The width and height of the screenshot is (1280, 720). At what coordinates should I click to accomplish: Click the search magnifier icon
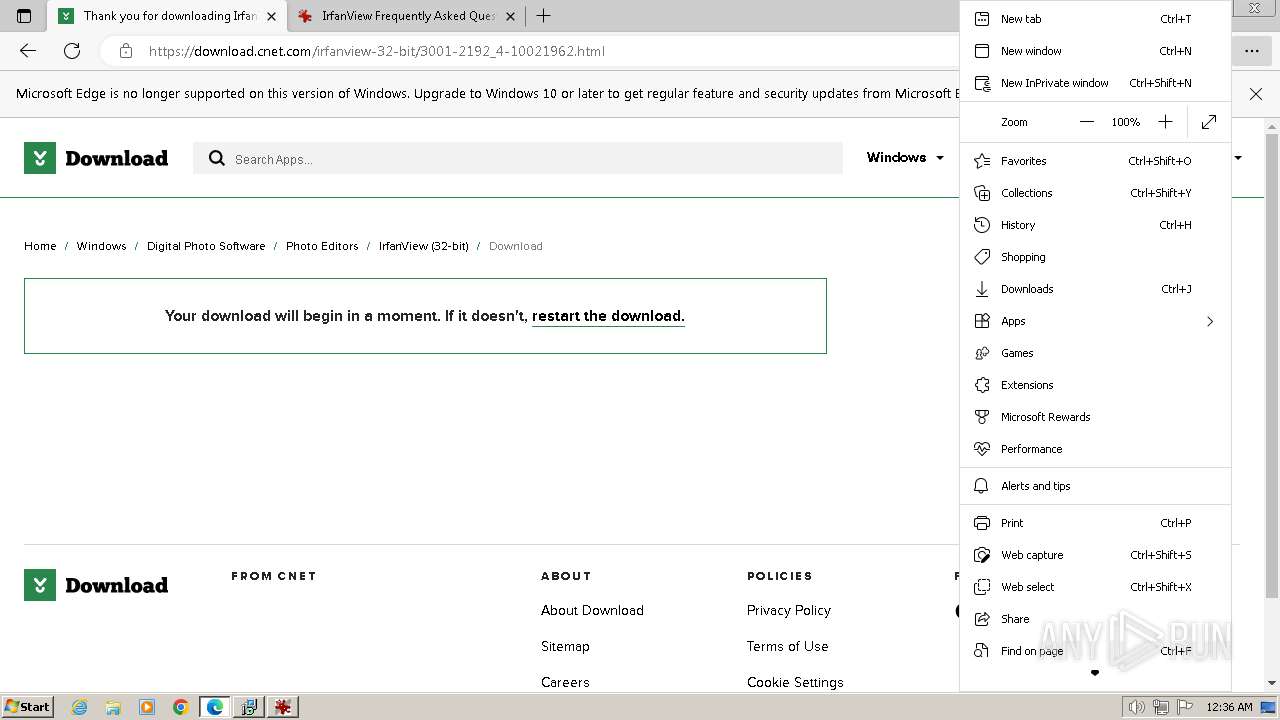216,158
